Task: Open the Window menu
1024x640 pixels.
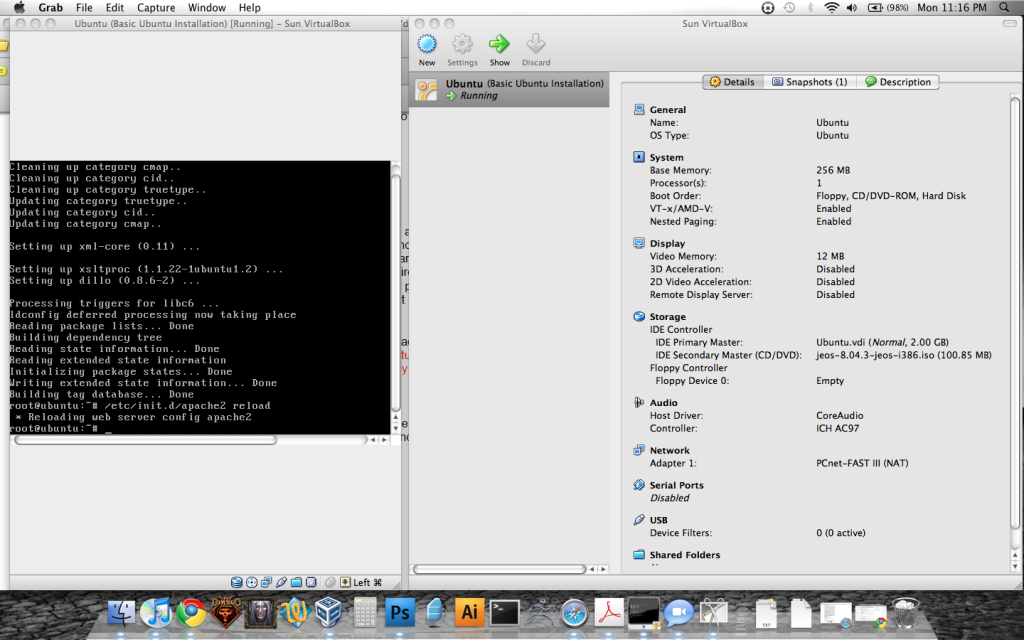Action: (207, 7)
